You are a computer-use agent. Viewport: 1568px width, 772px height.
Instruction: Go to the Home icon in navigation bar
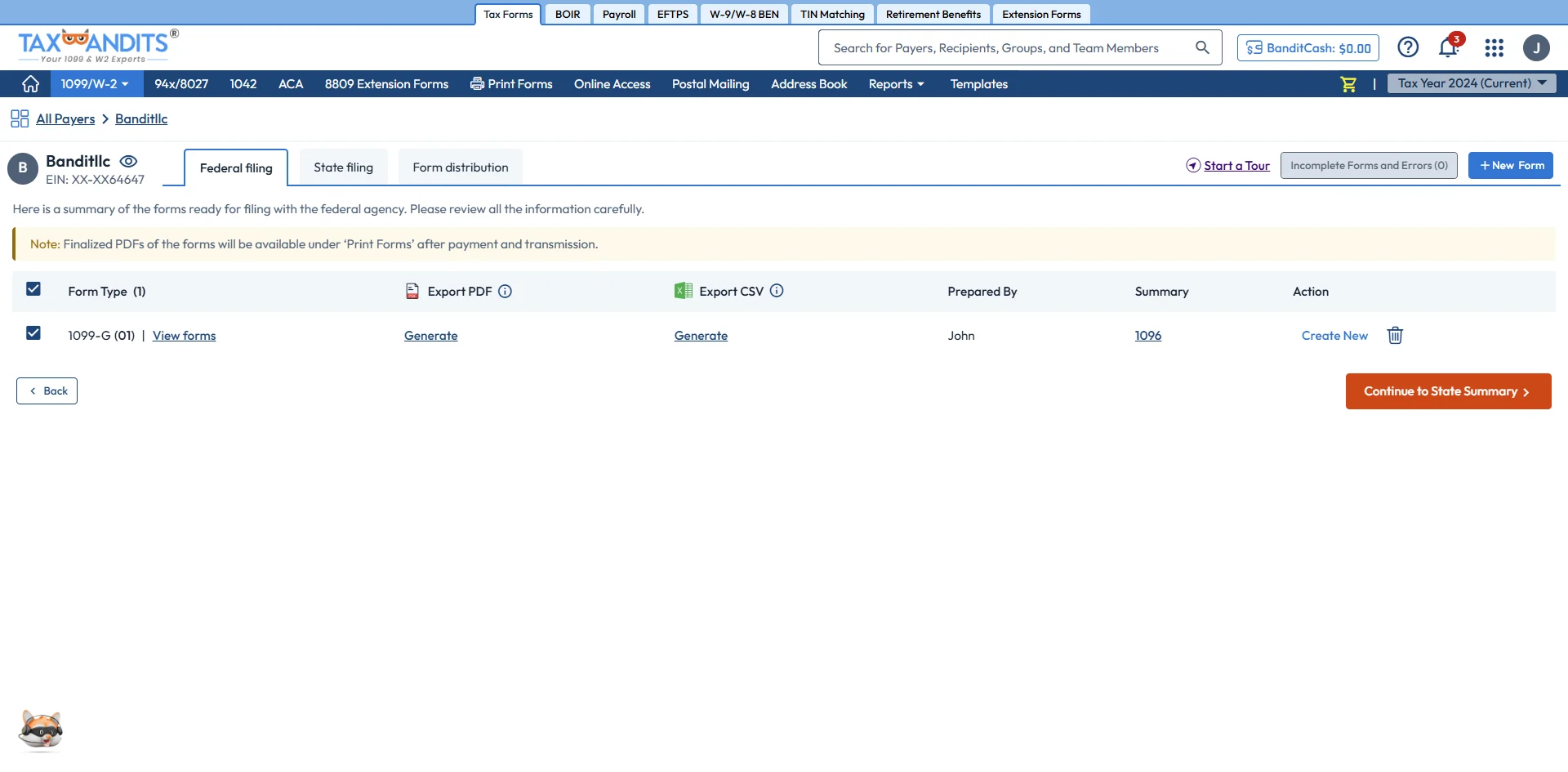click(30, 83)
